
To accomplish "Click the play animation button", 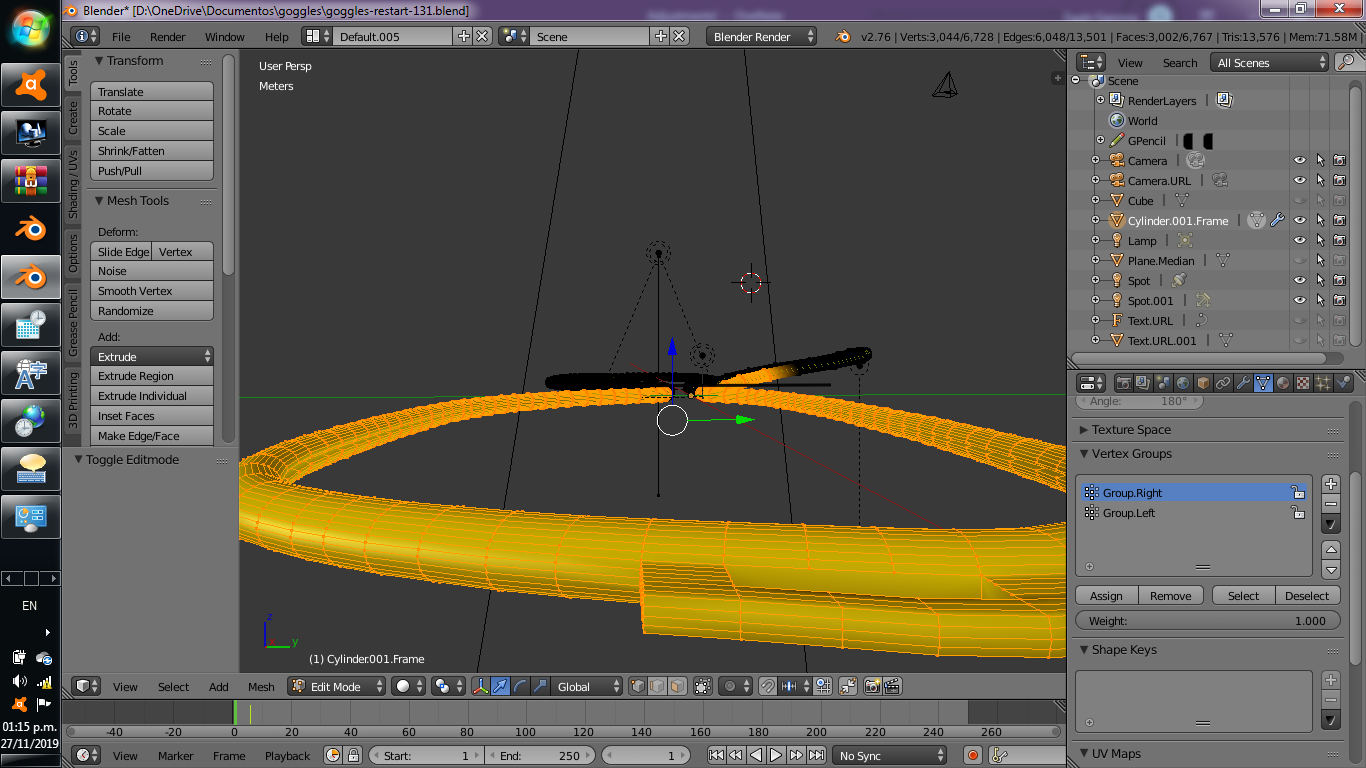I will tap(776, 755).
